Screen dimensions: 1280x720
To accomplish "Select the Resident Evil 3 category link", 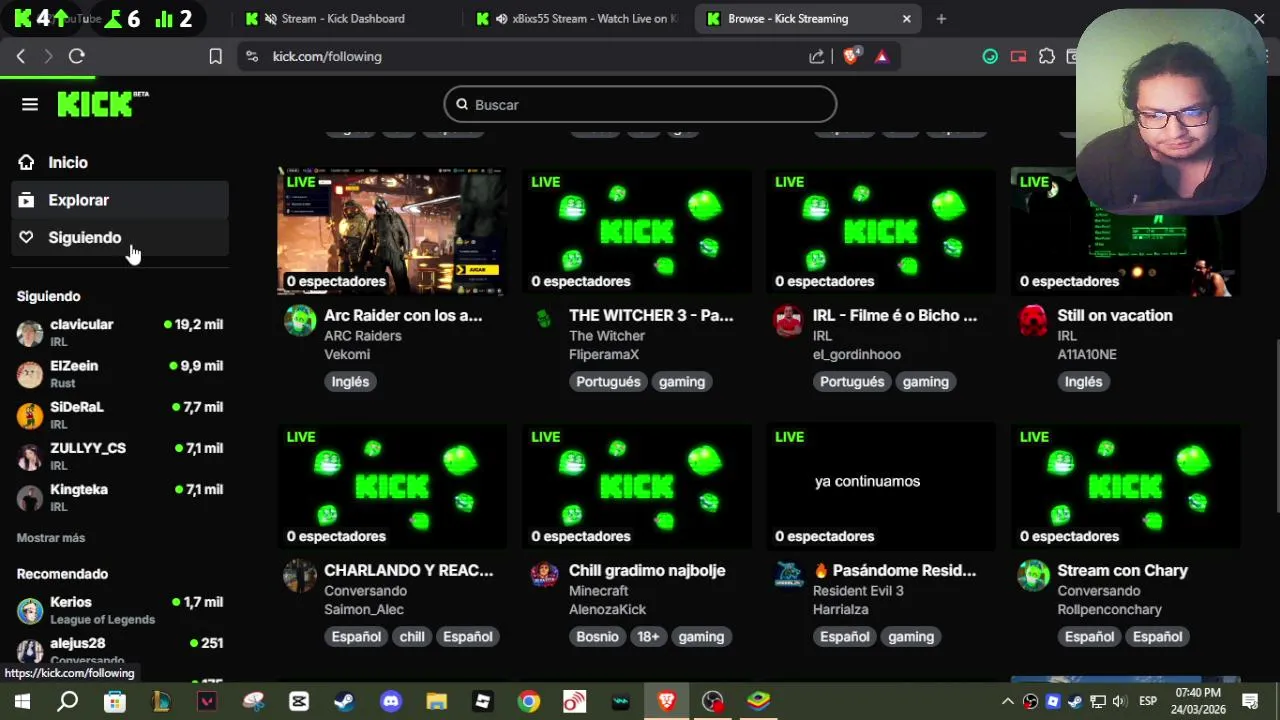I will tap(858, 591).
